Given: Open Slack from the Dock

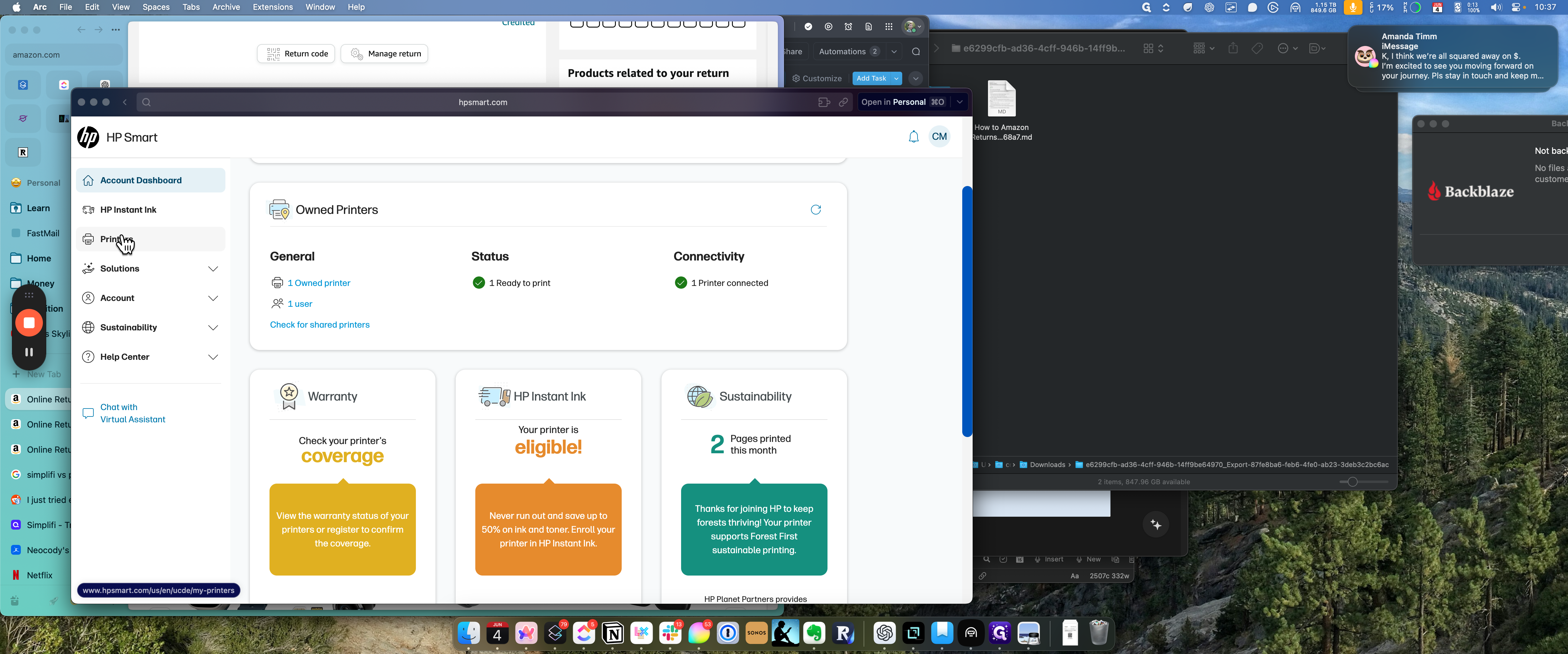Looking at the screenshot, I should pos(670,633).
